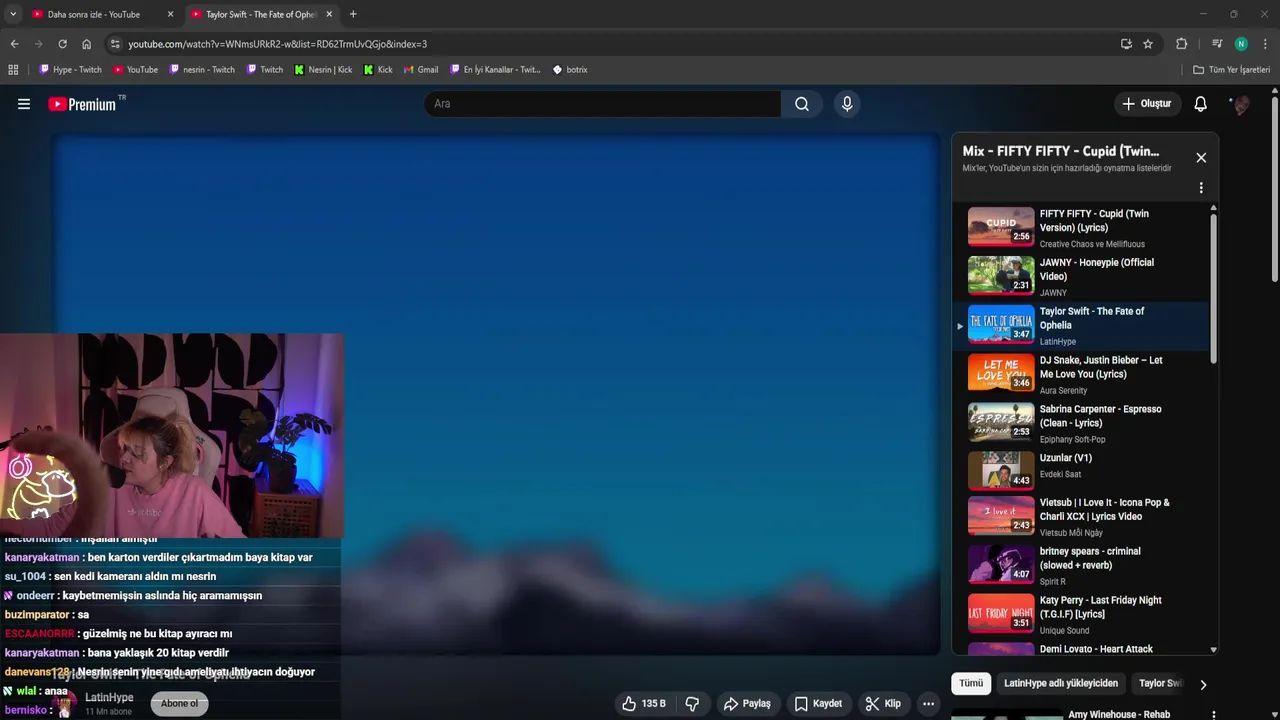Open the Kick bookmark
Screen dimensions: 1280x720
point(378,70)
